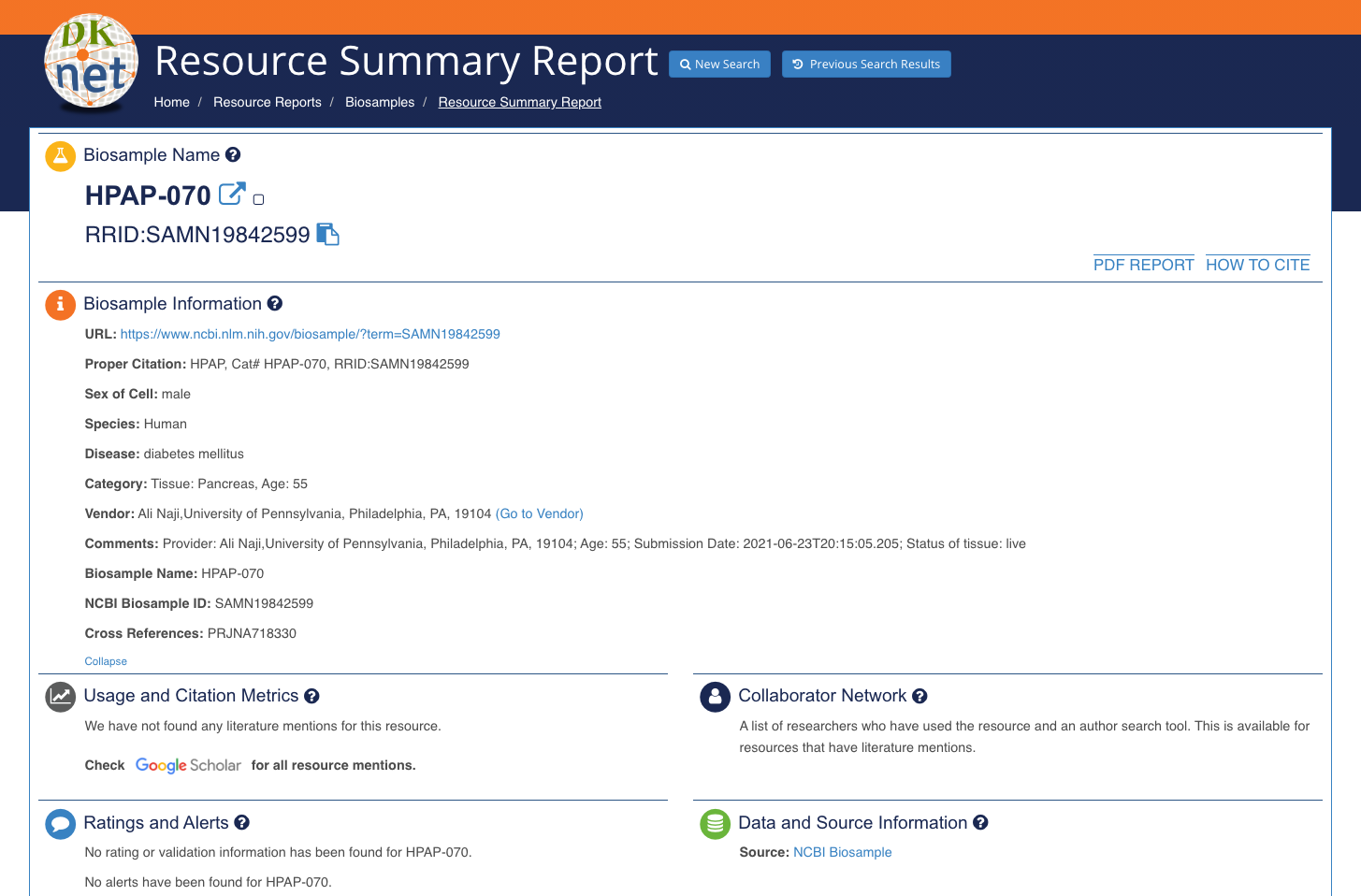Open HPAP-070 external link icon
1361x896 pixels.
[232, 194]
